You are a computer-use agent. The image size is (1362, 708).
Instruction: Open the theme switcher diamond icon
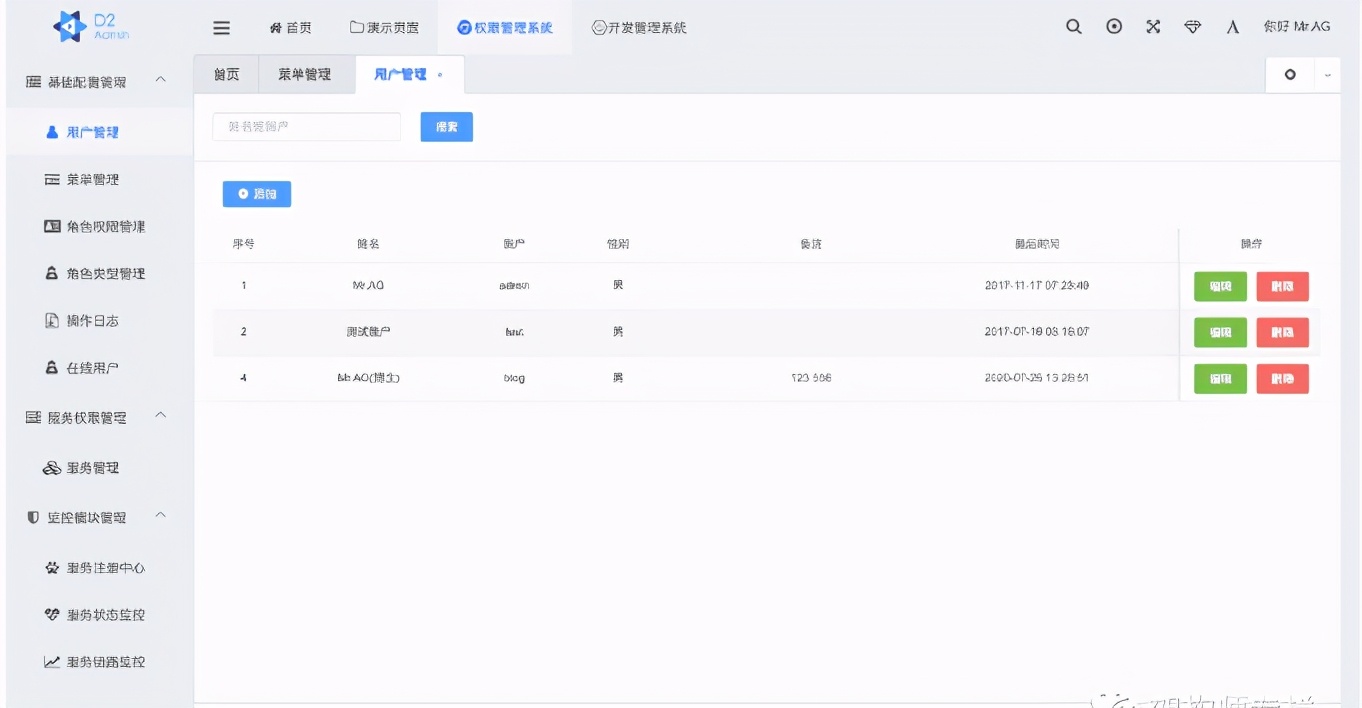(1192, 27)
